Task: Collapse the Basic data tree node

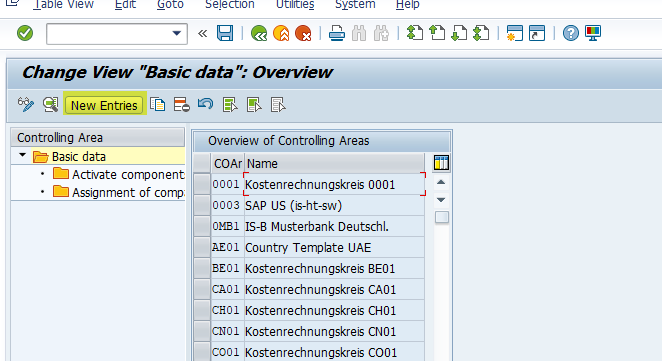Action: (x=22, y=156)
